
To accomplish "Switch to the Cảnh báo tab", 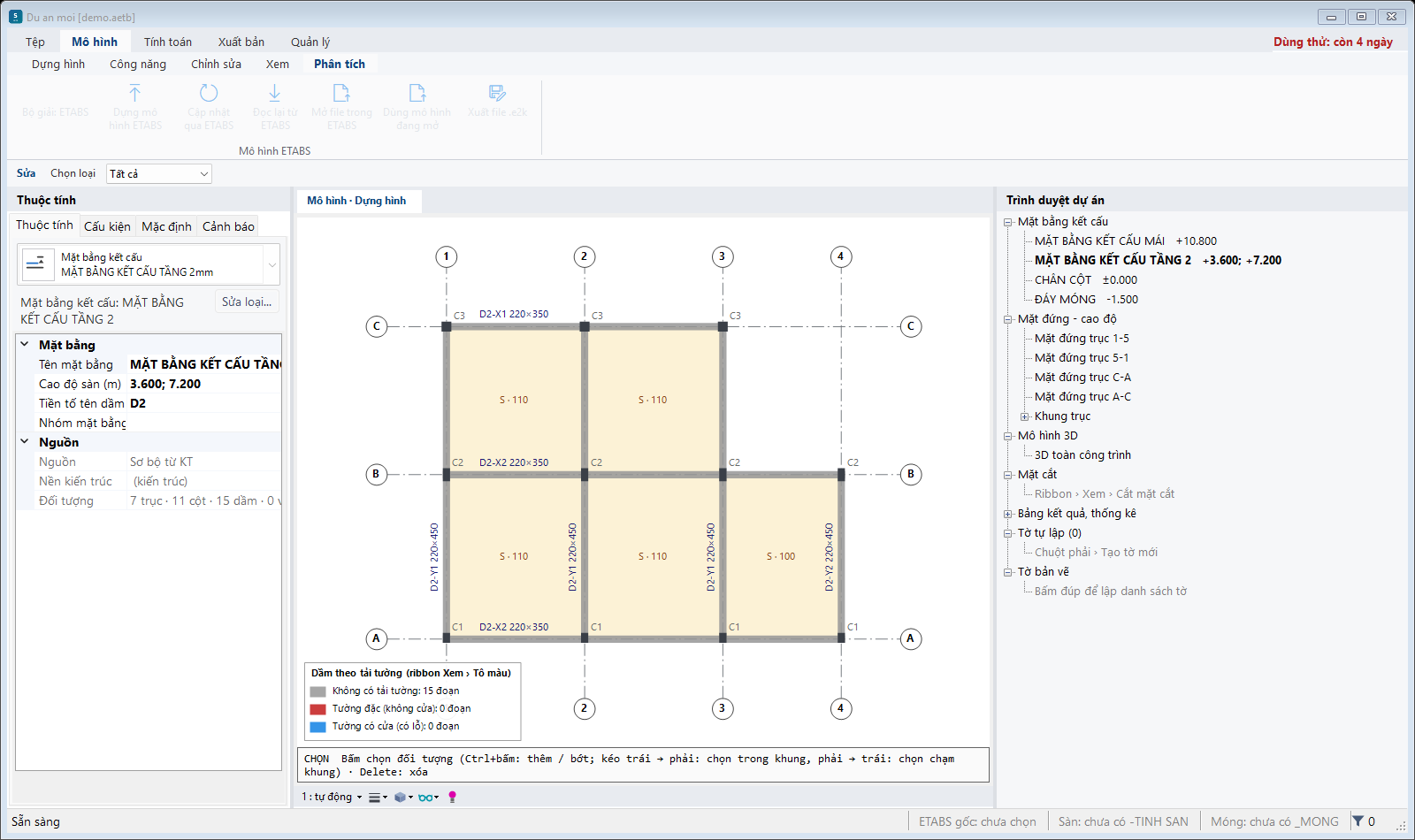I will (228, 226).
